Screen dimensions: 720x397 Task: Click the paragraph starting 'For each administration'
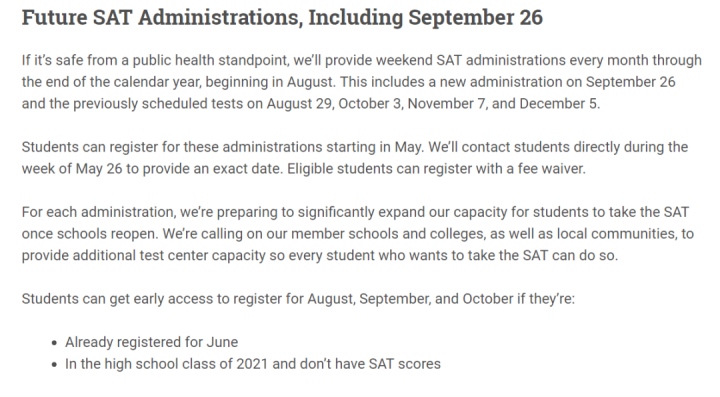tap(358, 234)
